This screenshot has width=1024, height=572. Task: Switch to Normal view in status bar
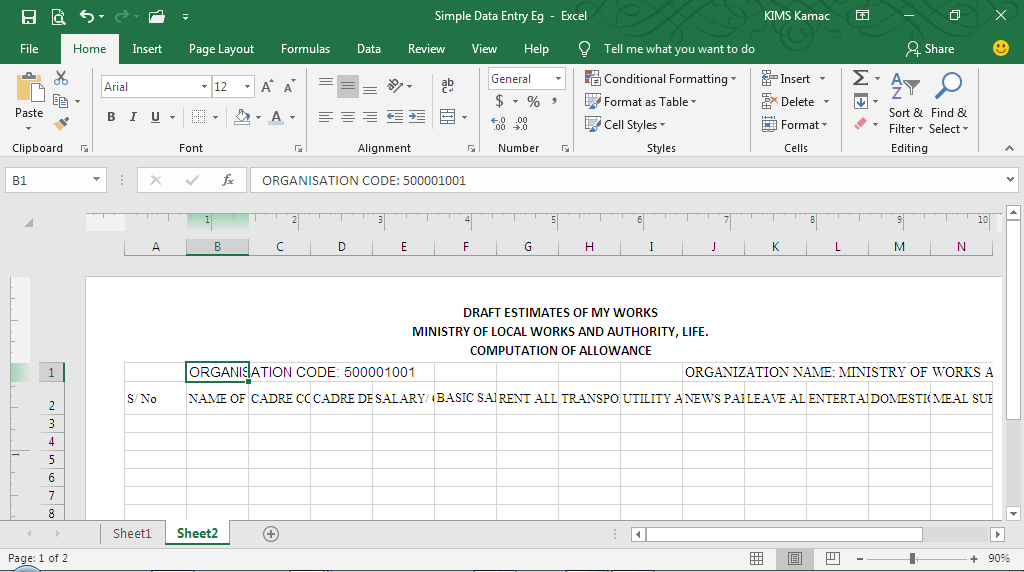(756, 558)
